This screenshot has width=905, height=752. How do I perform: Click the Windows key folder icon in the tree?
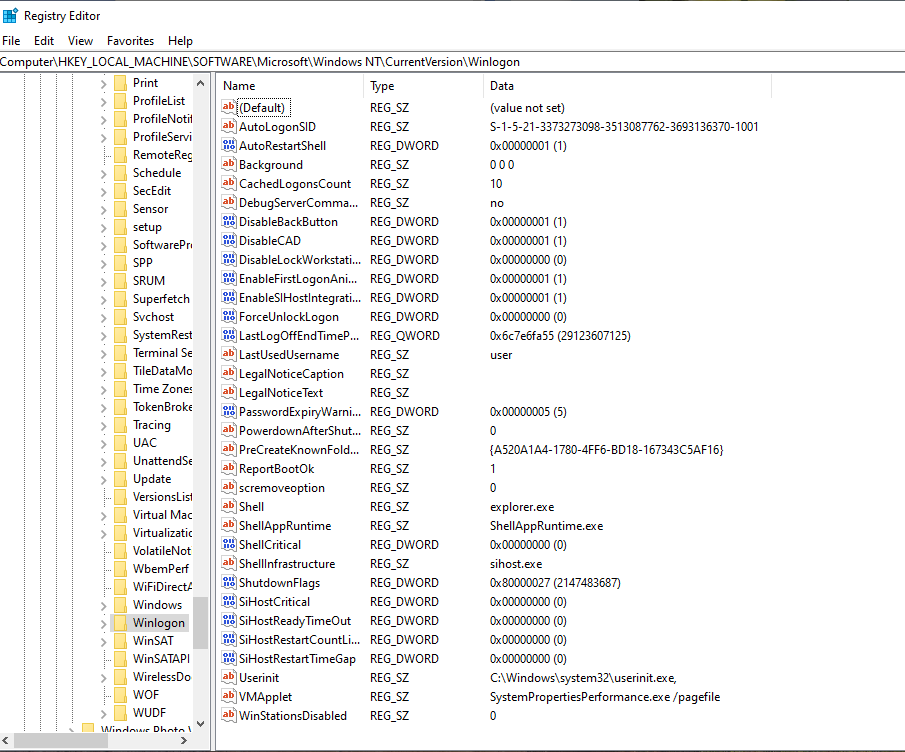point(121,605)
